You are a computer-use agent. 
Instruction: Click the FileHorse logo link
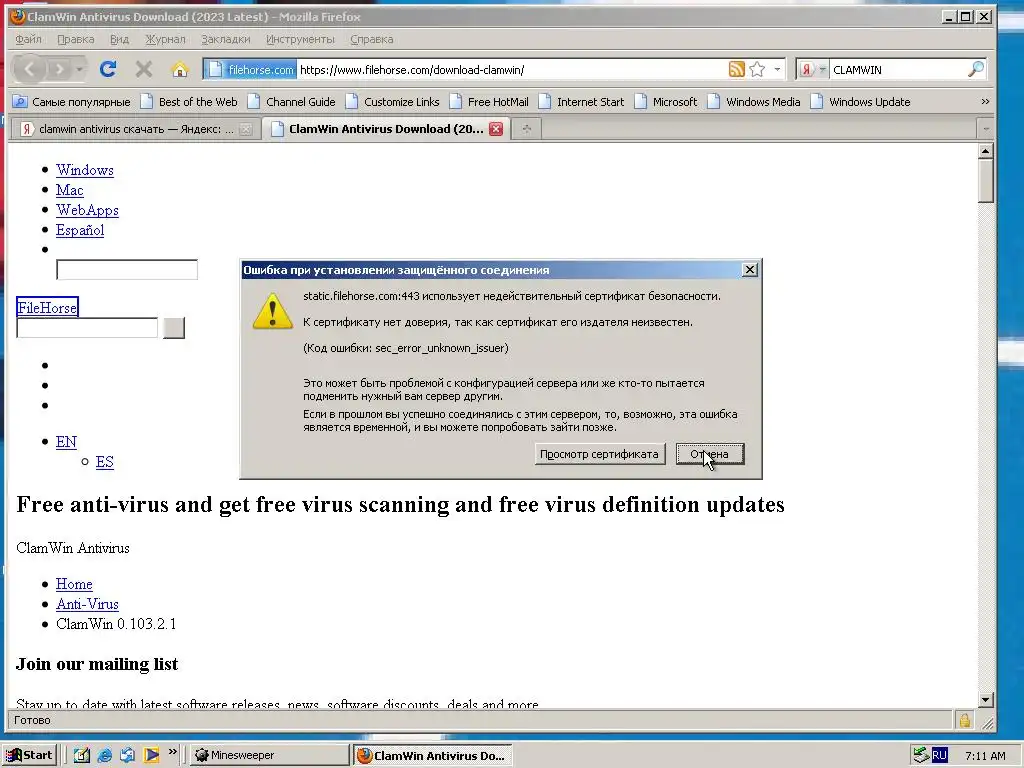pos(47,307)
